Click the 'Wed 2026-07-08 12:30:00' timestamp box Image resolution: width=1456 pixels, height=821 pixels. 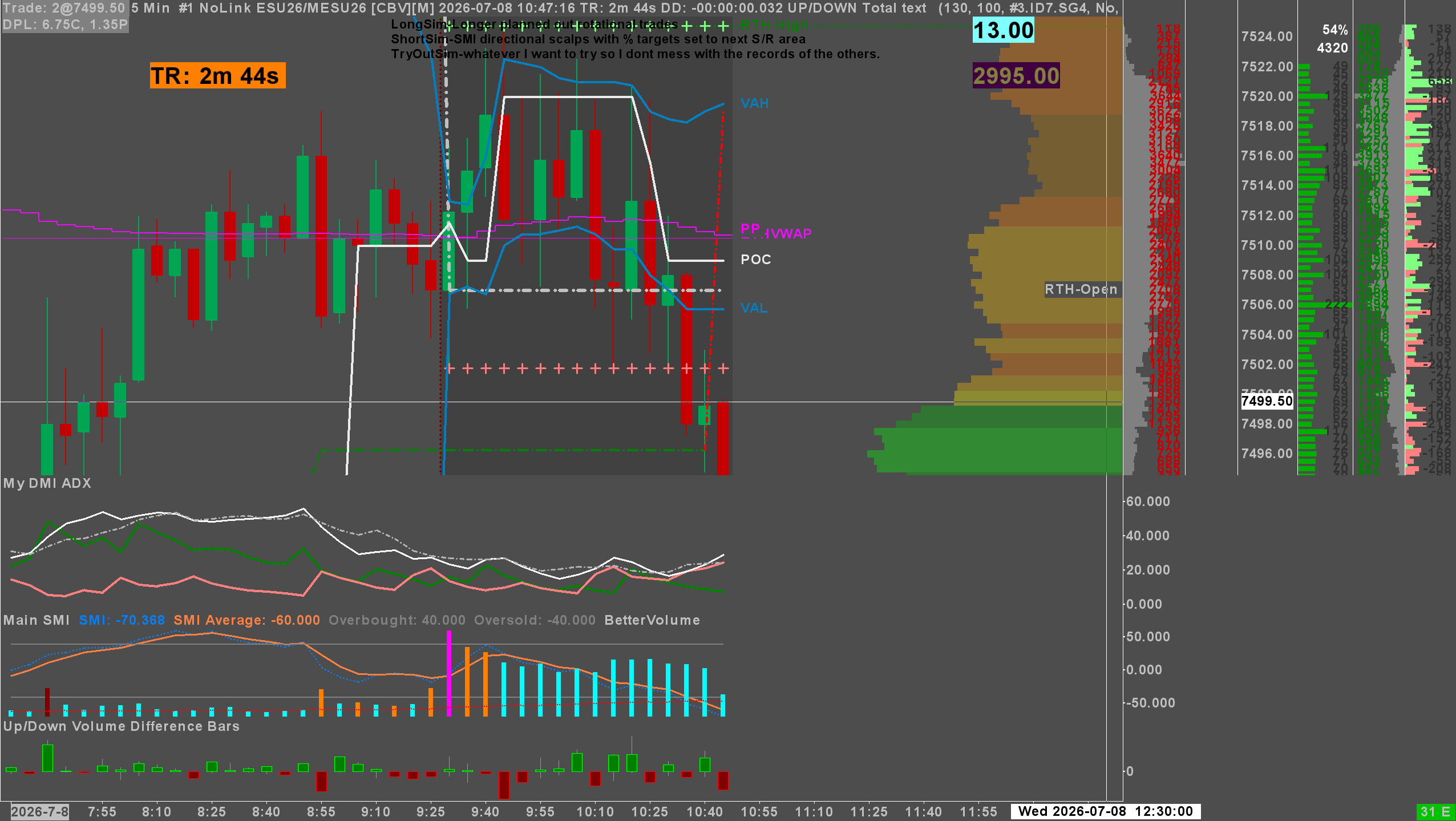click(x=1106, y=811)
